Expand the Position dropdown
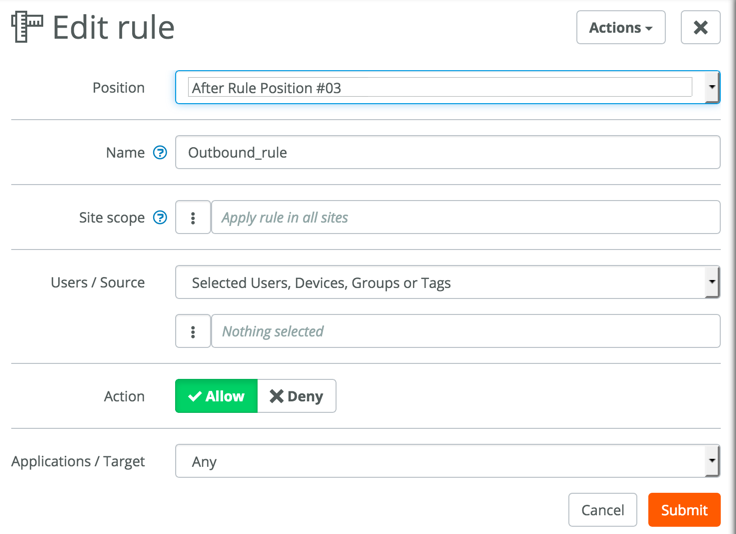Screen dimensions: 736x534 (711, 88)
